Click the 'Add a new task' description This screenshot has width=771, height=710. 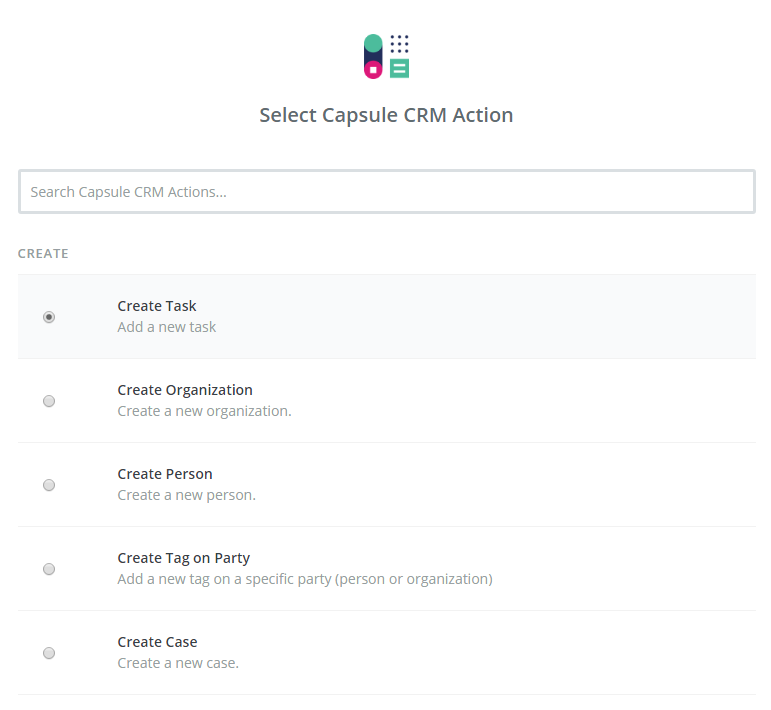click(x=167, y=327)
